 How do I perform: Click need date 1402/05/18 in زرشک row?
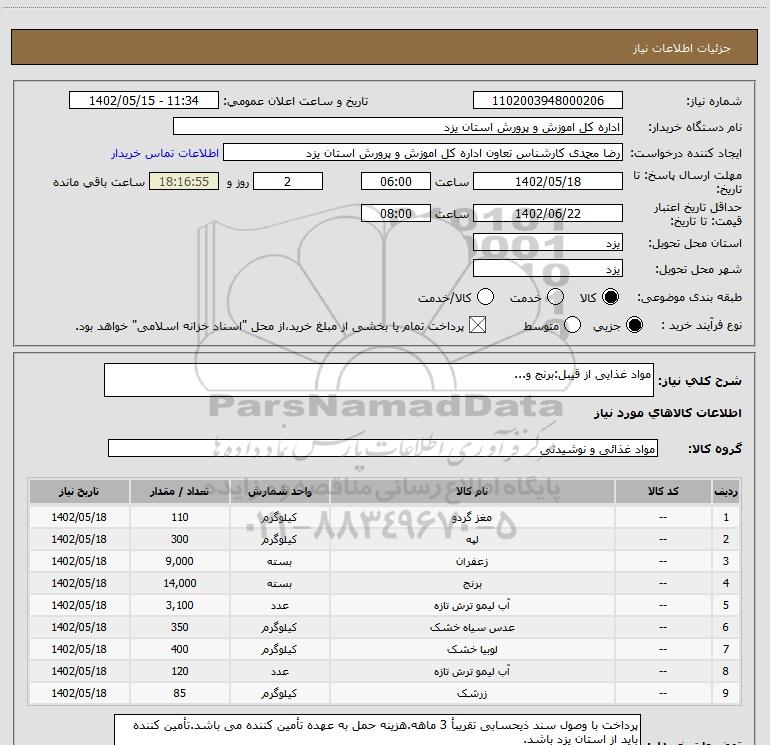[79, 693]
